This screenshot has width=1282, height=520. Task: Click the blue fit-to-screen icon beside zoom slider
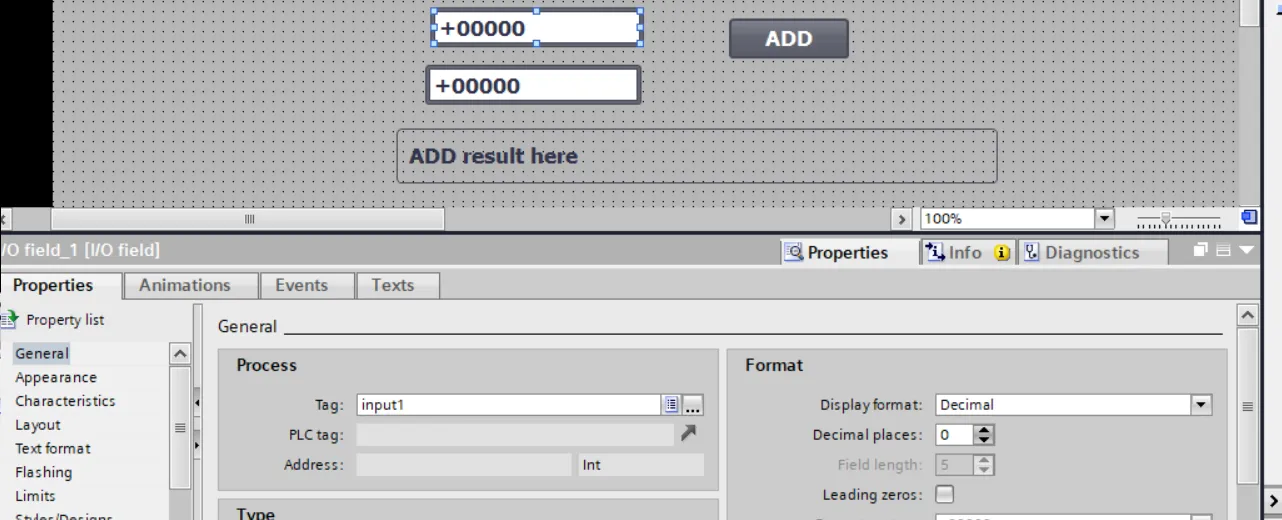[x=1249, y=218]
